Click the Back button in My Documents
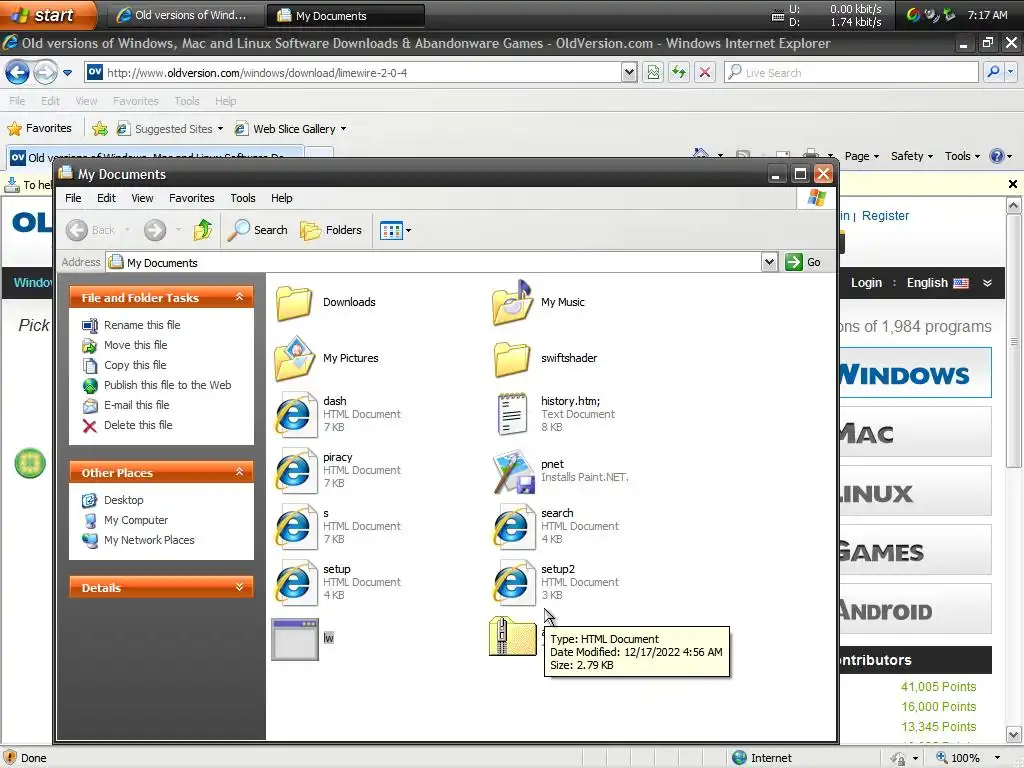 90,230
